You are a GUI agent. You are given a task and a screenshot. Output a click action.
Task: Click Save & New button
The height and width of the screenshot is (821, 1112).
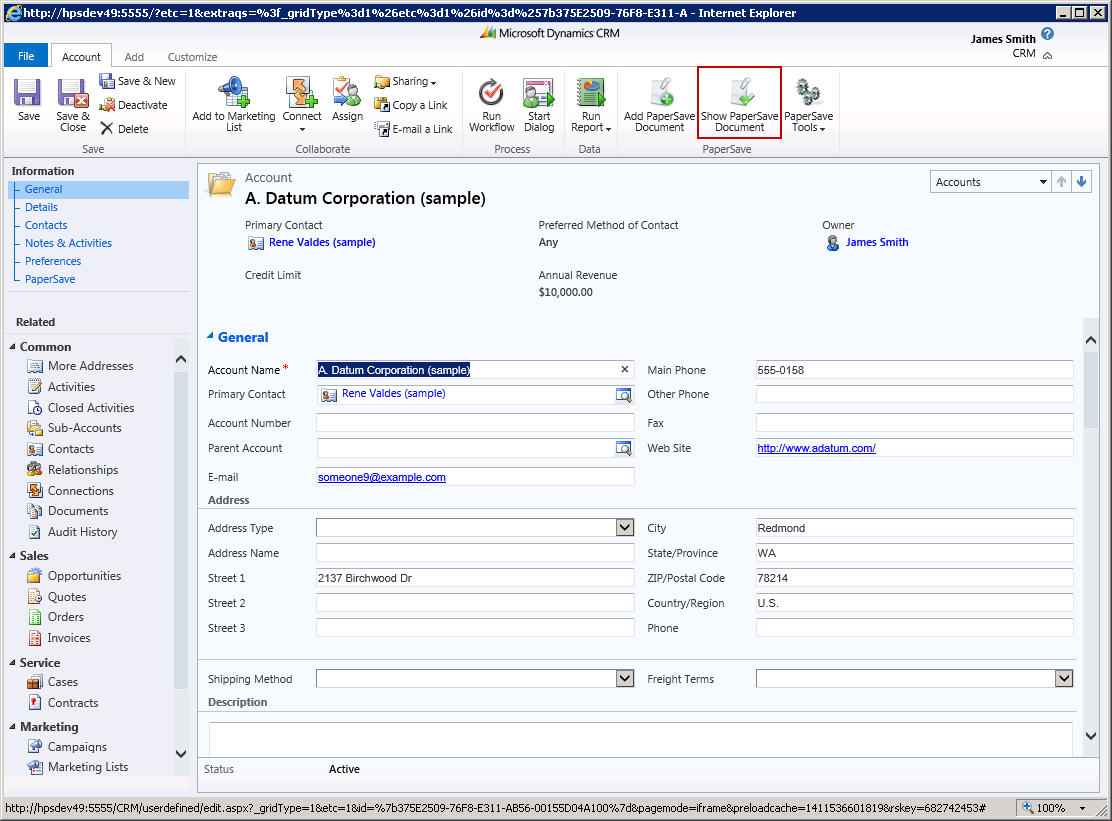point(138,81)
